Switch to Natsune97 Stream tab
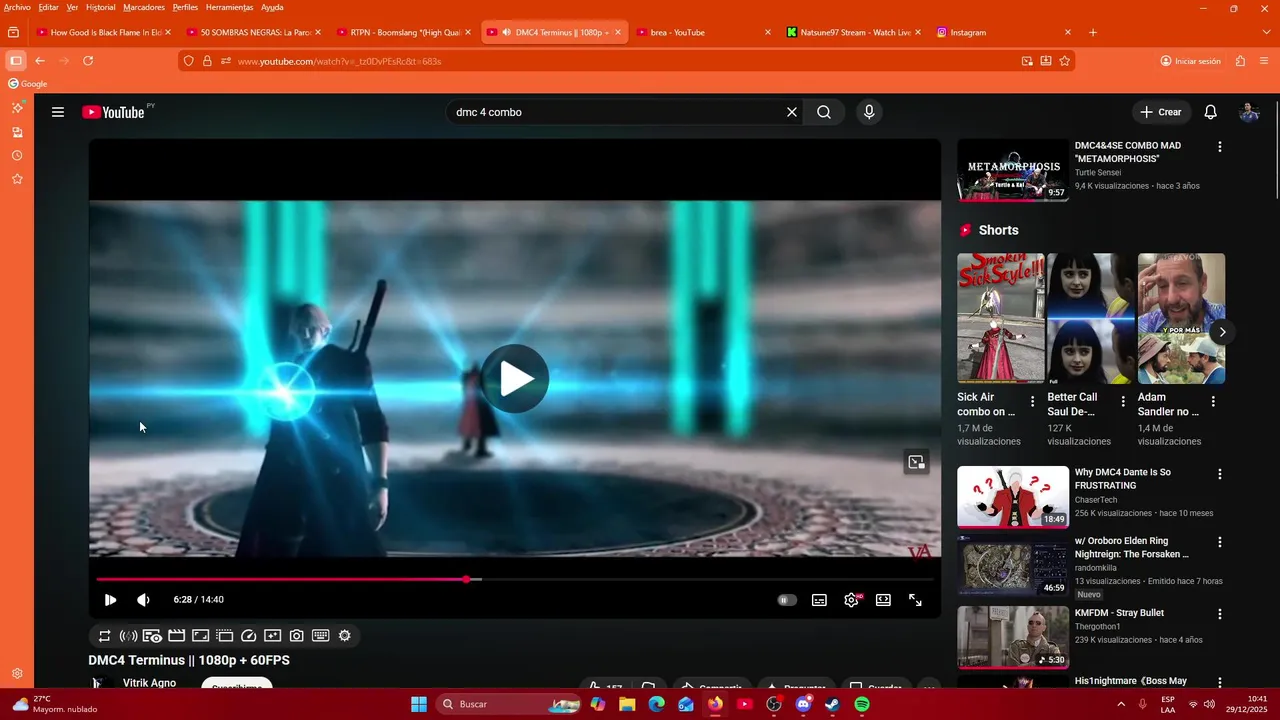Image resolution: width=1280 pixels, height=720 pixels. click(853, 32)
